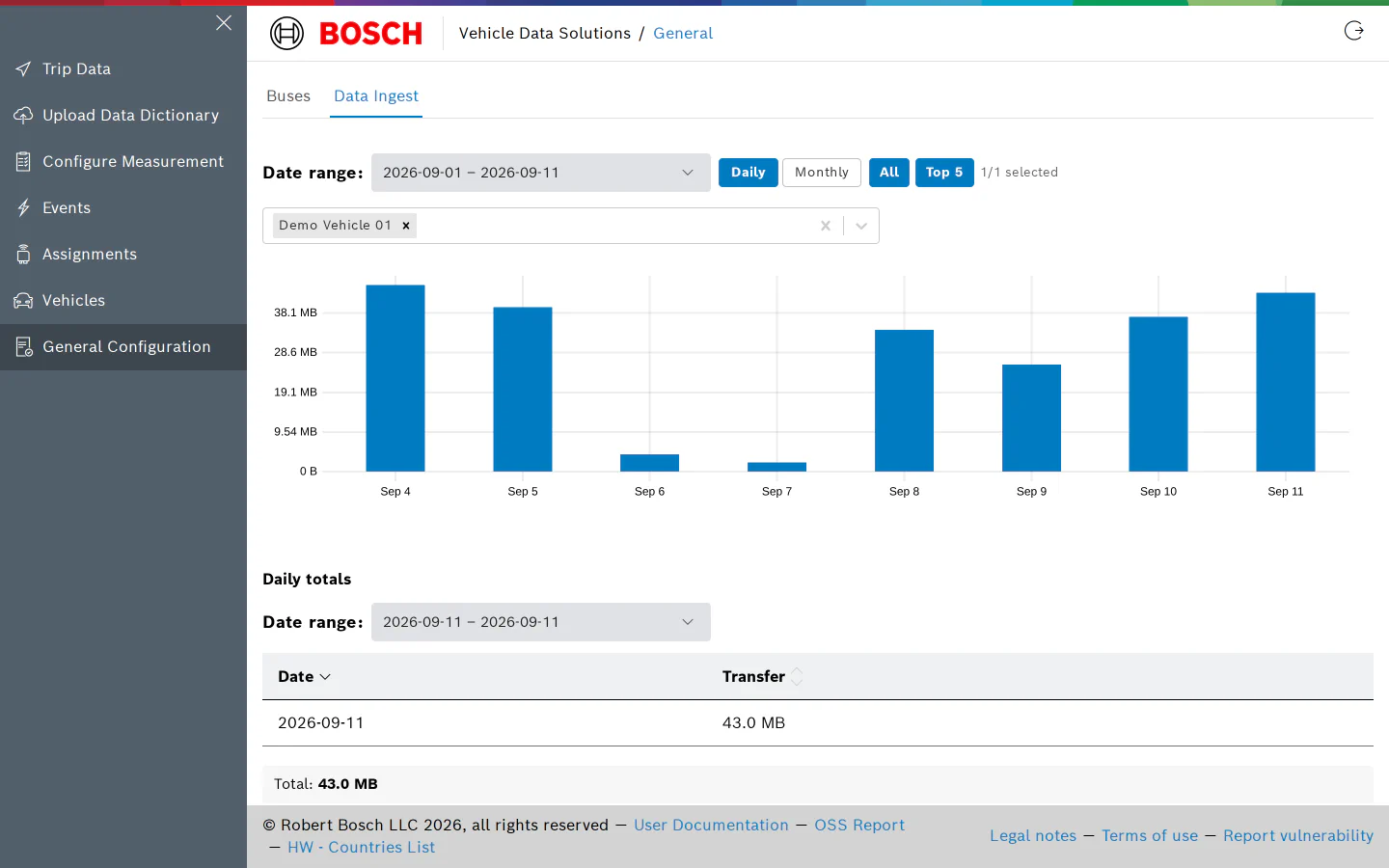Open User Documentation link
The height and width of the screenshot is (868, 1389).
coord(711,826)
